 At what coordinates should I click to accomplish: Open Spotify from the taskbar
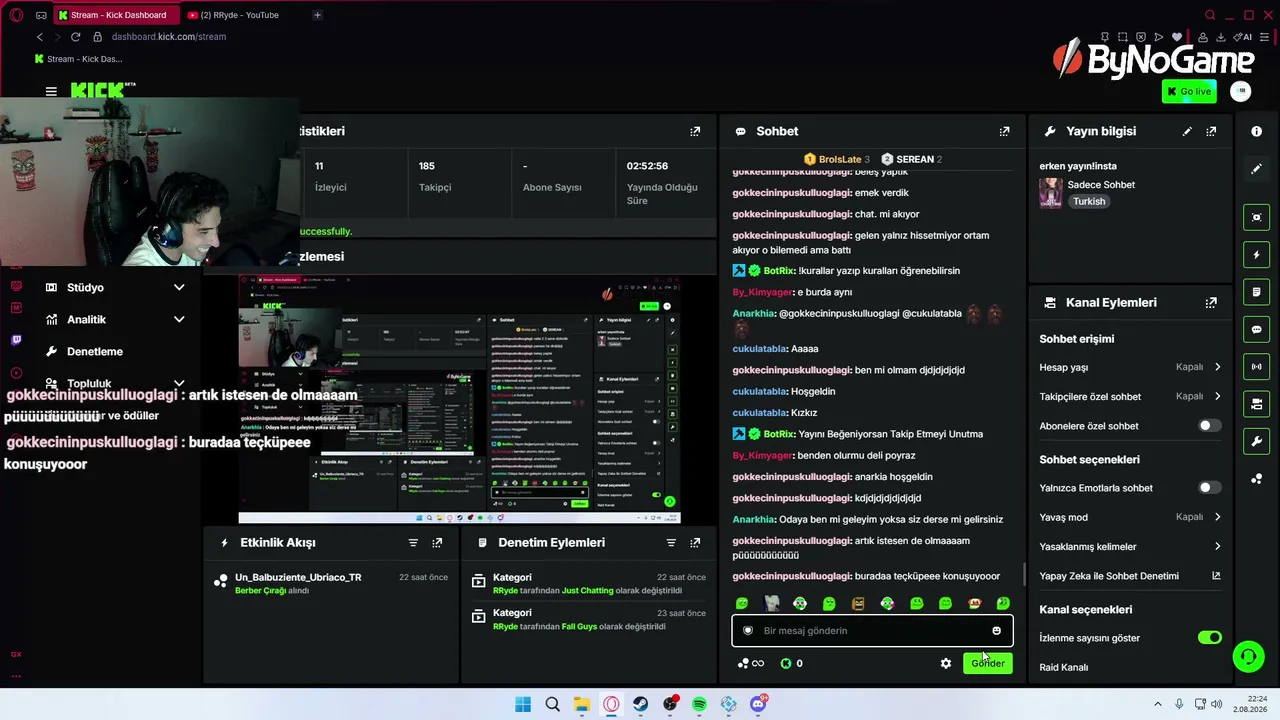699,705
